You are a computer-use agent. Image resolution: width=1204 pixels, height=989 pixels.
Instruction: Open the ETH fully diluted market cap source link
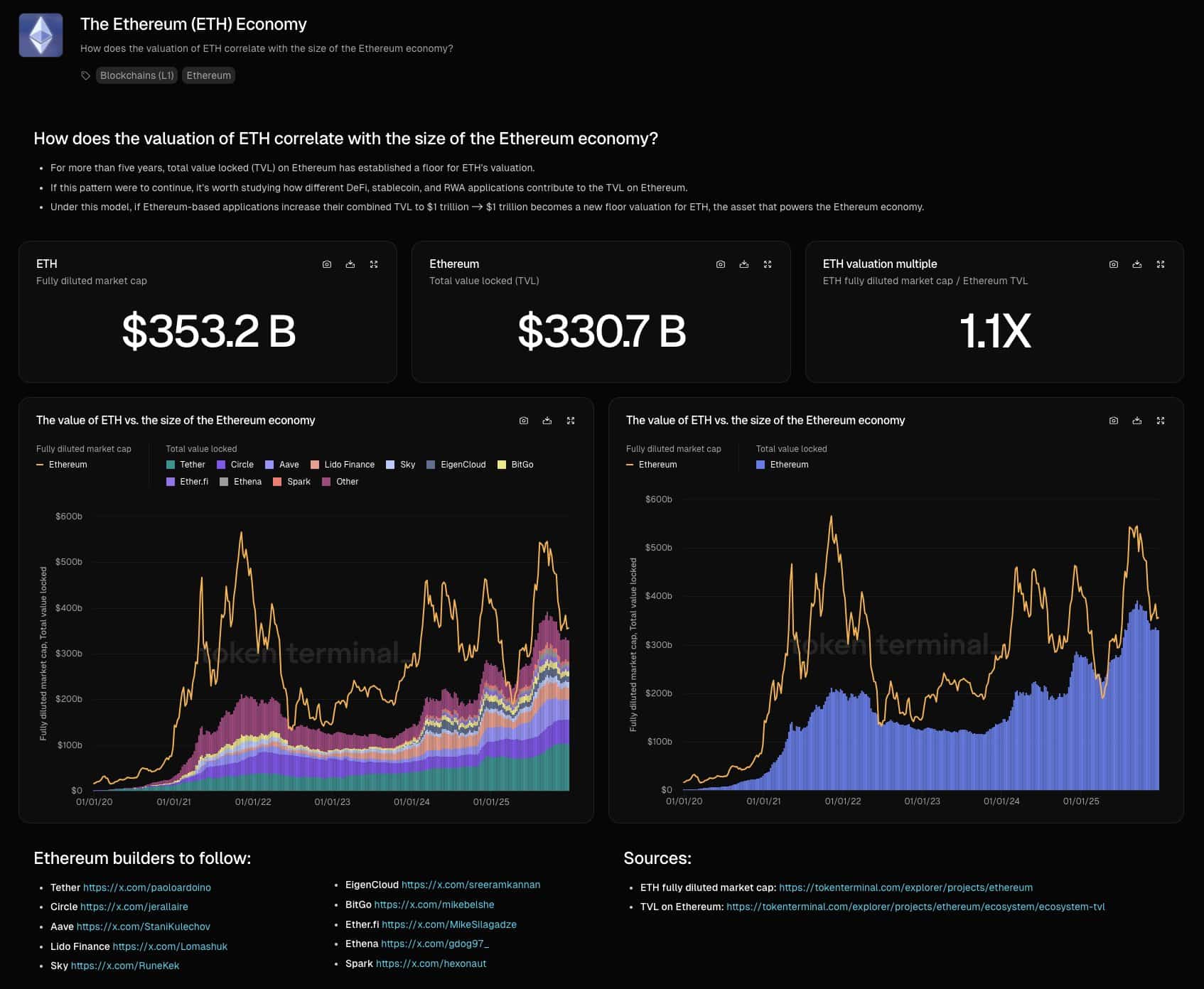[x=906, y=887]
